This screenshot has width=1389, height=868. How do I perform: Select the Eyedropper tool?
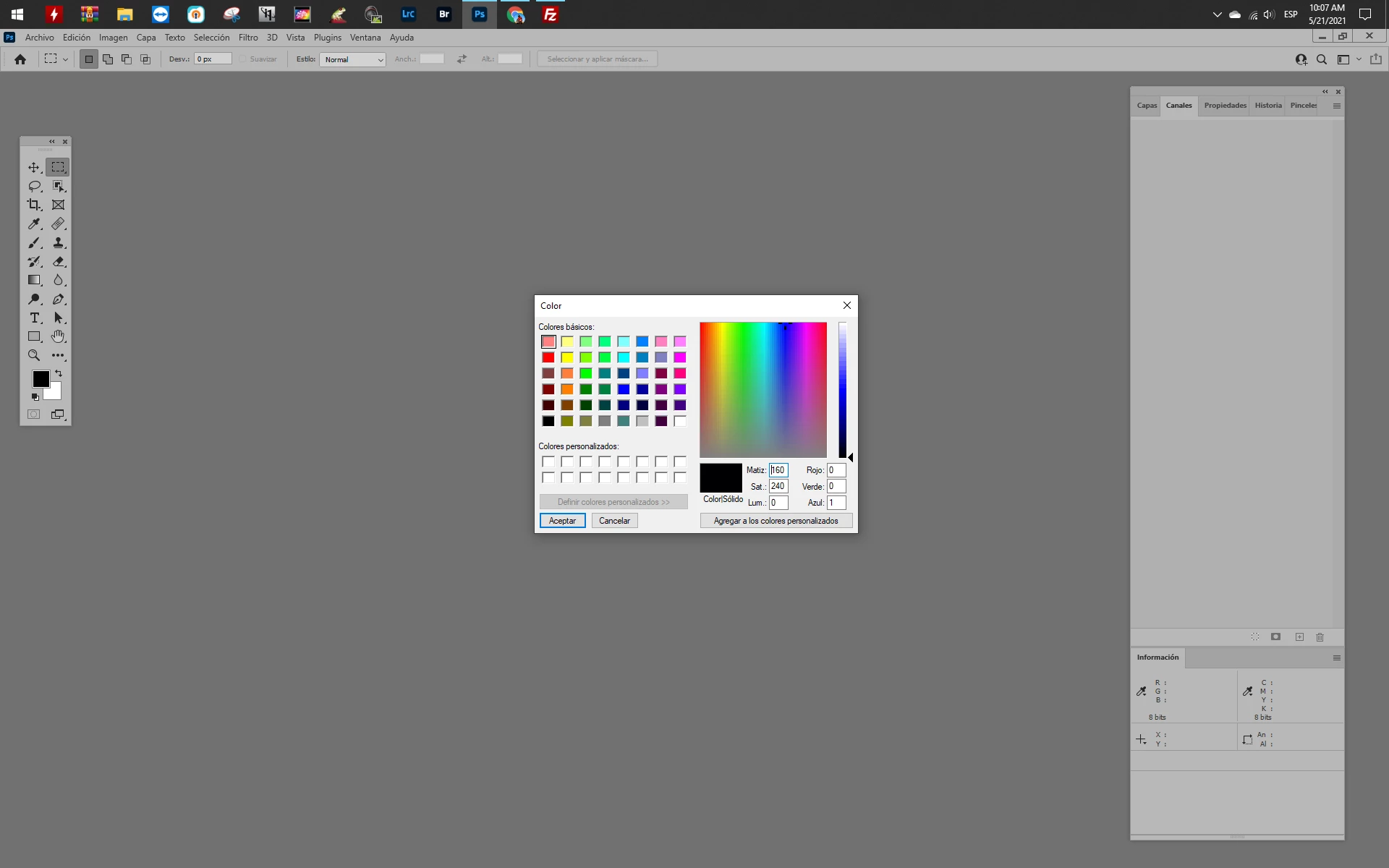(x=34, y=224)
